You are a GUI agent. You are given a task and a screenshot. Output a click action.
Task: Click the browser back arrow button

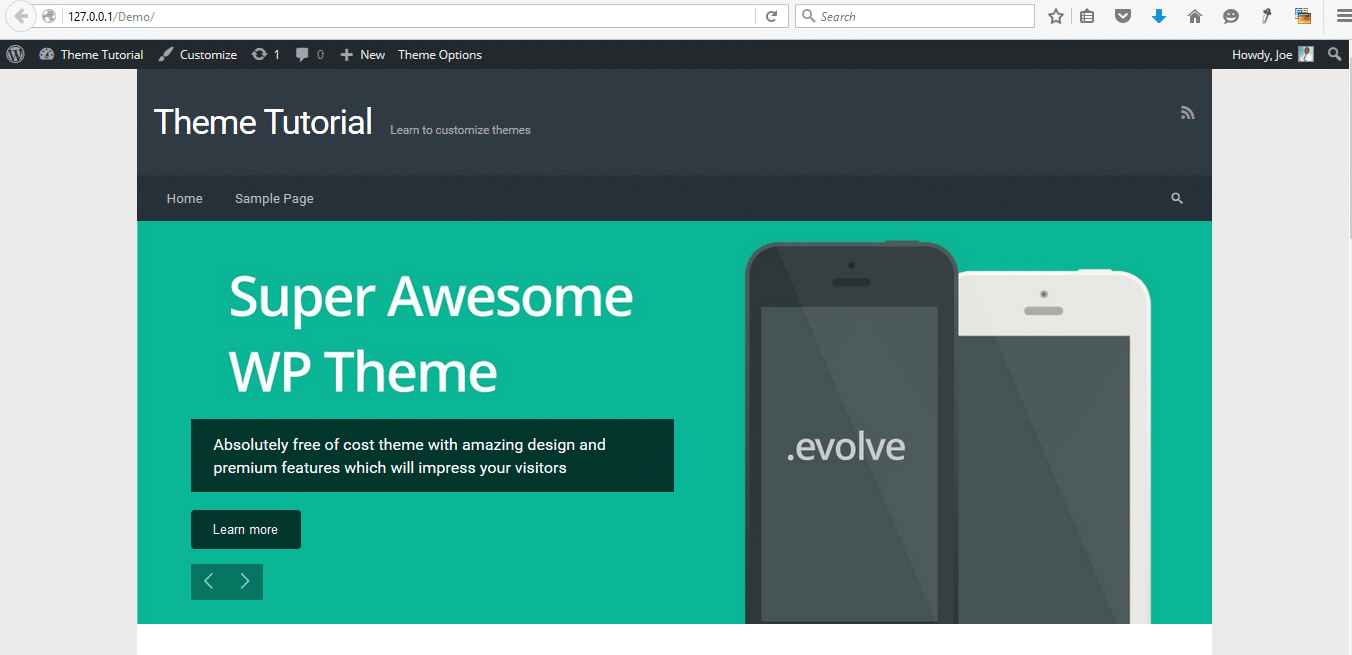pyautogui.click(x=20, y=16)
